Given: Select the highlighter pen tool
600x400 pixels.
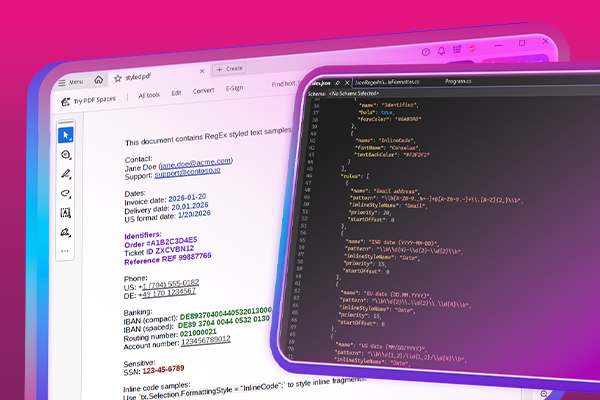Looking at the screenshot, I should (x=66, y=174).
